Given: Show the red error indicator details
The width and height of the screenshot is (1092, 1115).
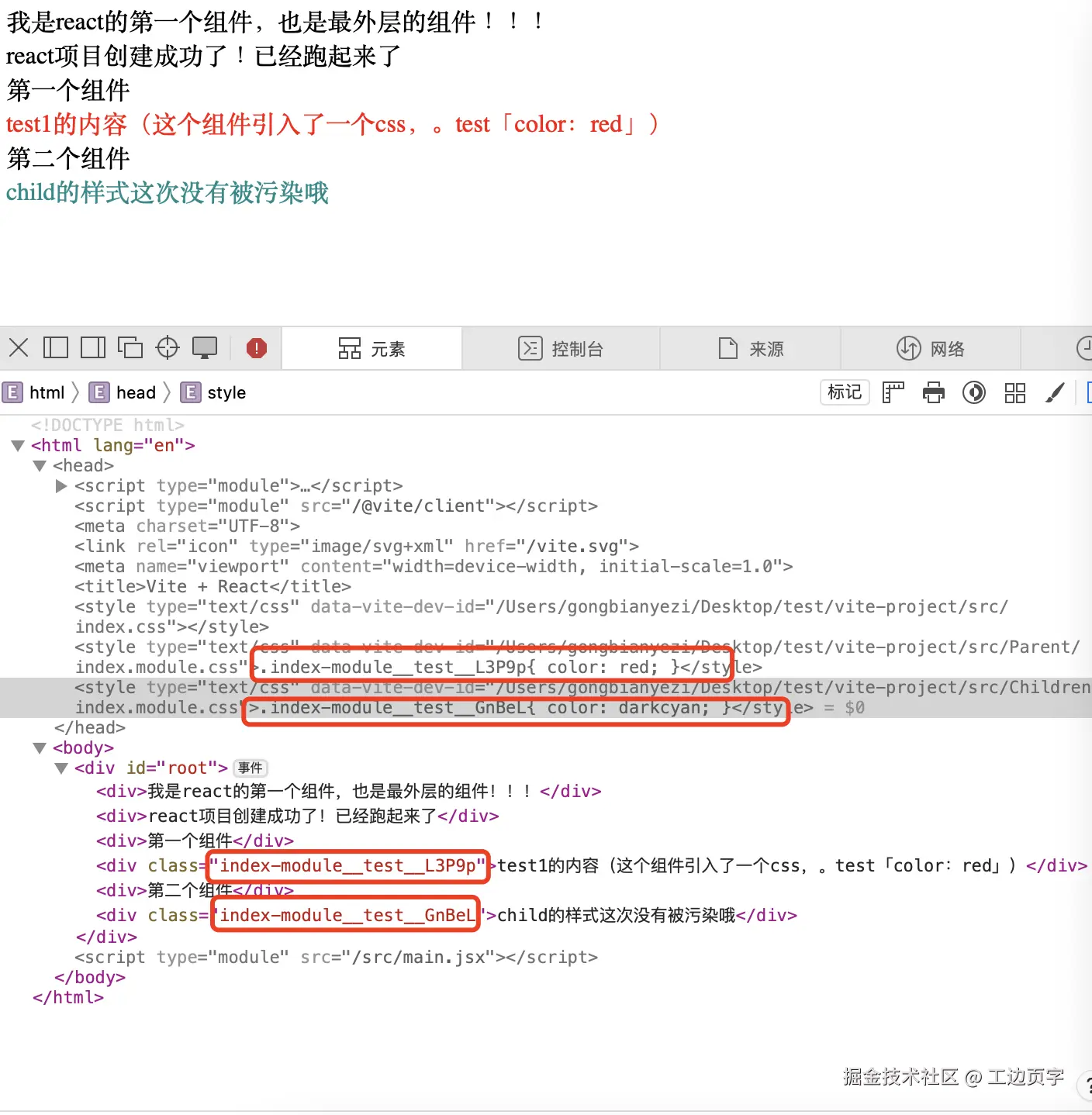Looking at the screenshot, I should (257, 348).
